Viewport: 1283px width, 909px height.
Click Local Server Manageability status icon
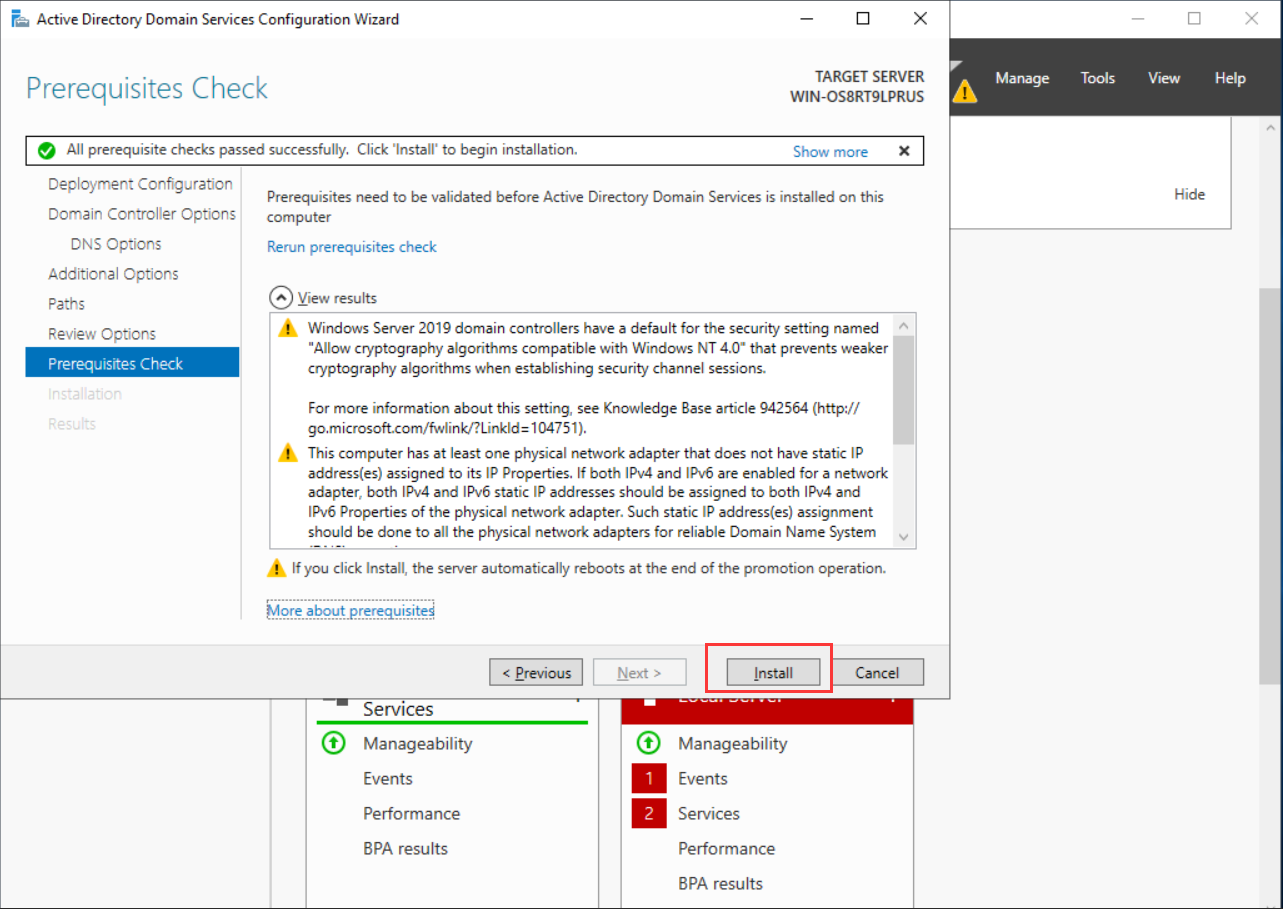click(x=648, y=743)
